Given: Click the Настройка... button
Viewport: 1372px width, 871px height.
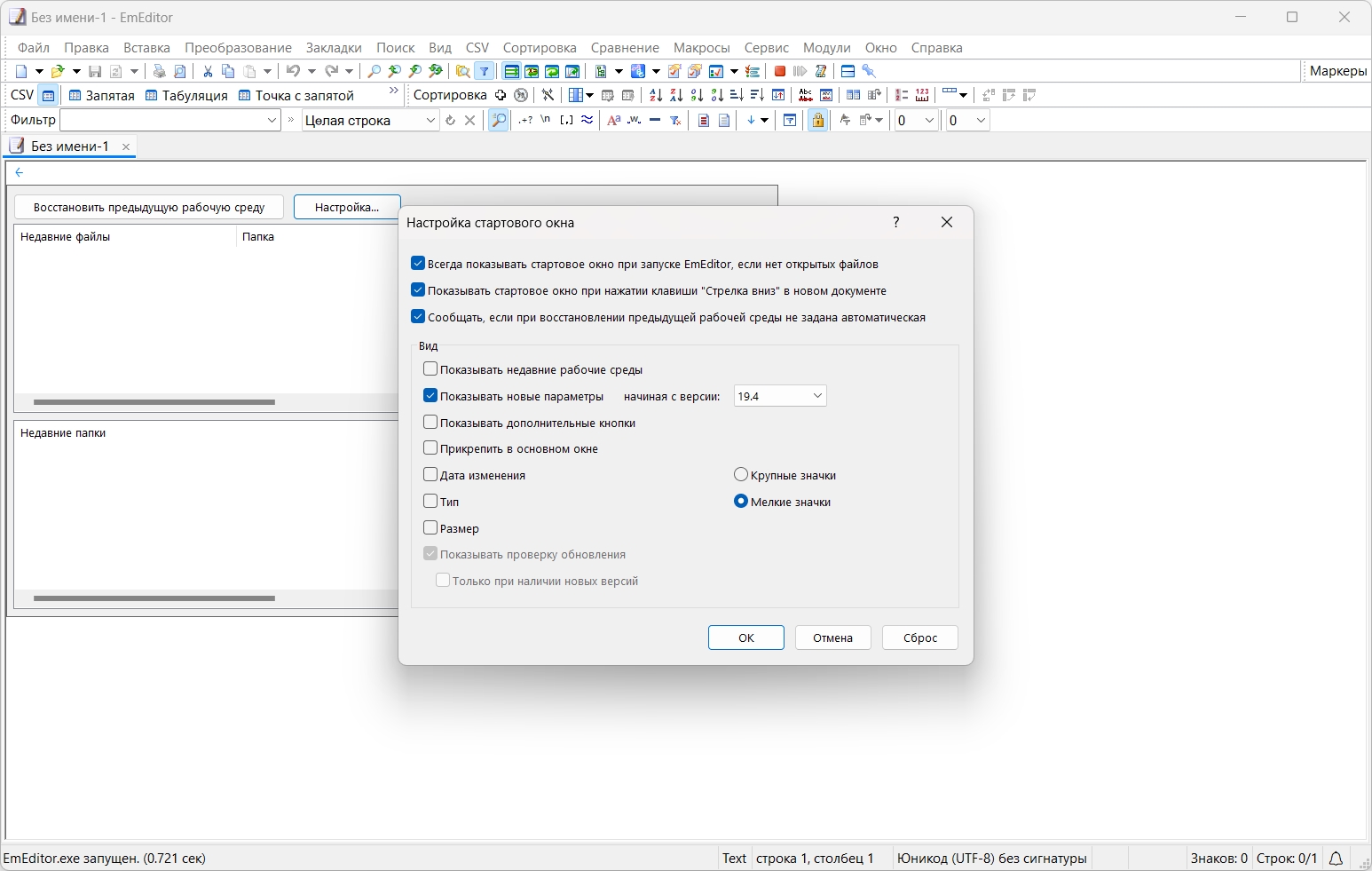Looking at the screenshot, I should pyautogui.click(x=347, y=207).
